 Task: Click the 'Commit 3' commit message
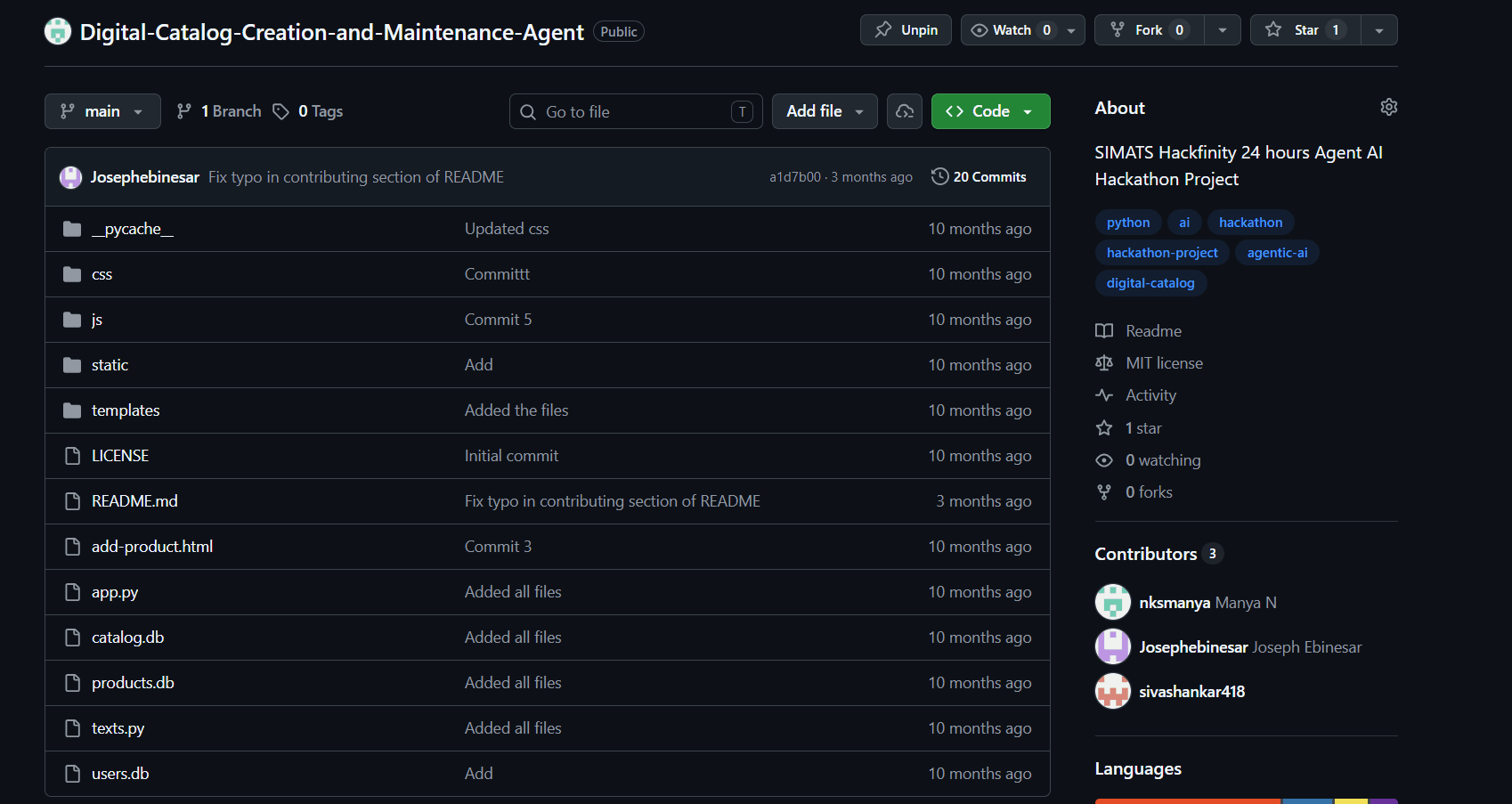[x=498, y=547]
